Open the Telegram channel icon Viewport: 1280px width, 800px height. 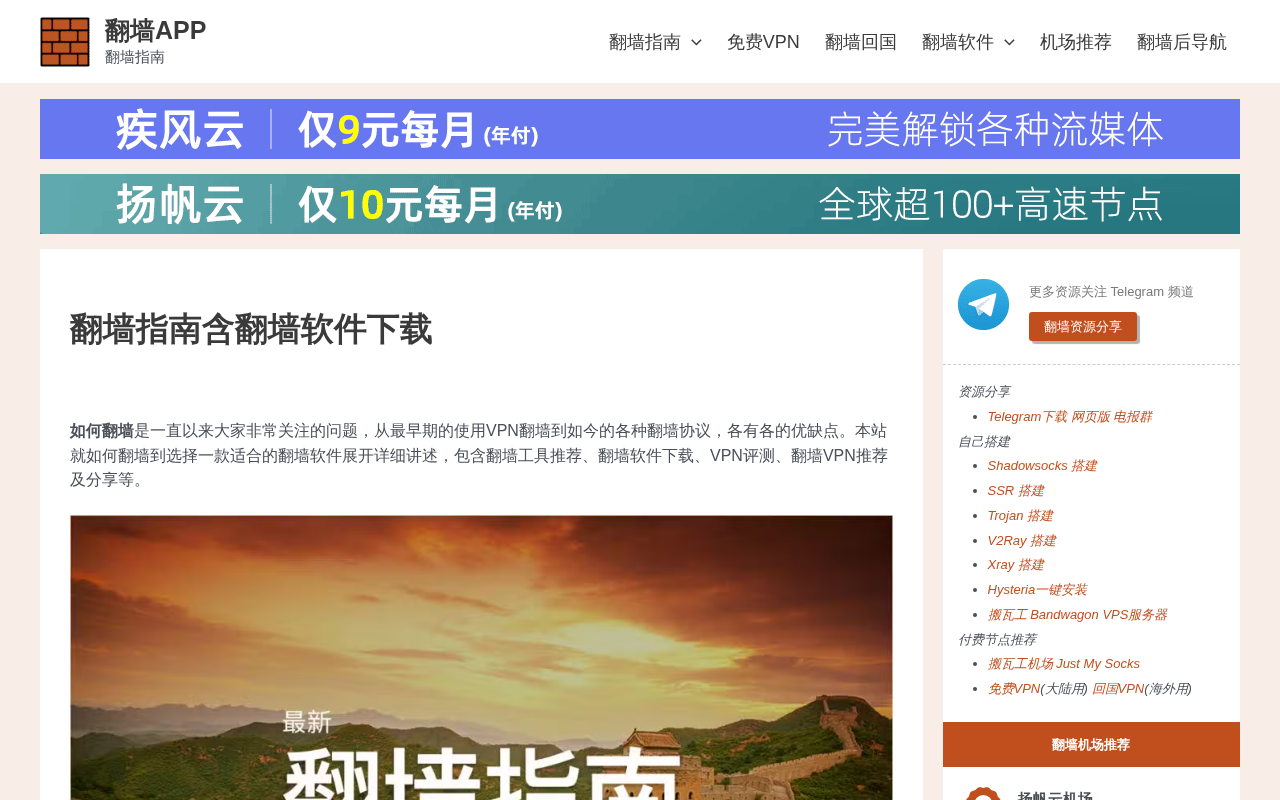(x=983, y=305)
